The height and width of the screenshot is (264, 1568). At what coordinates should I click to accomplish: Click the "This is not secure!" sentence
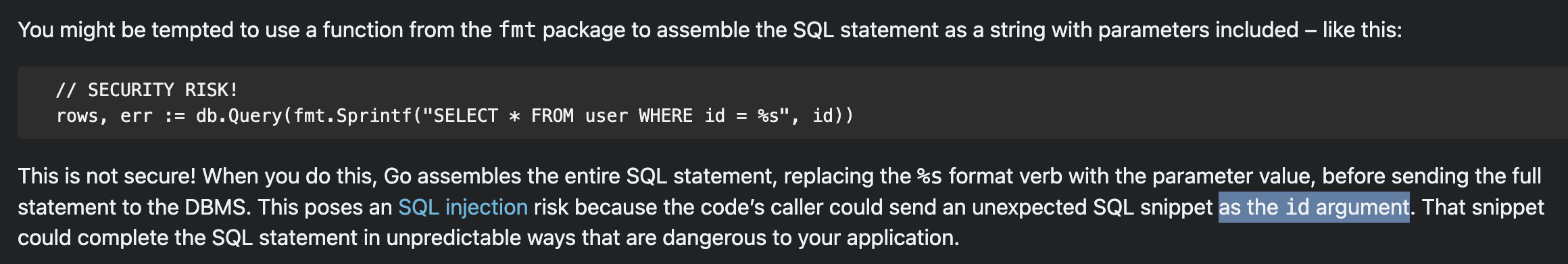(x=107, y=177)
